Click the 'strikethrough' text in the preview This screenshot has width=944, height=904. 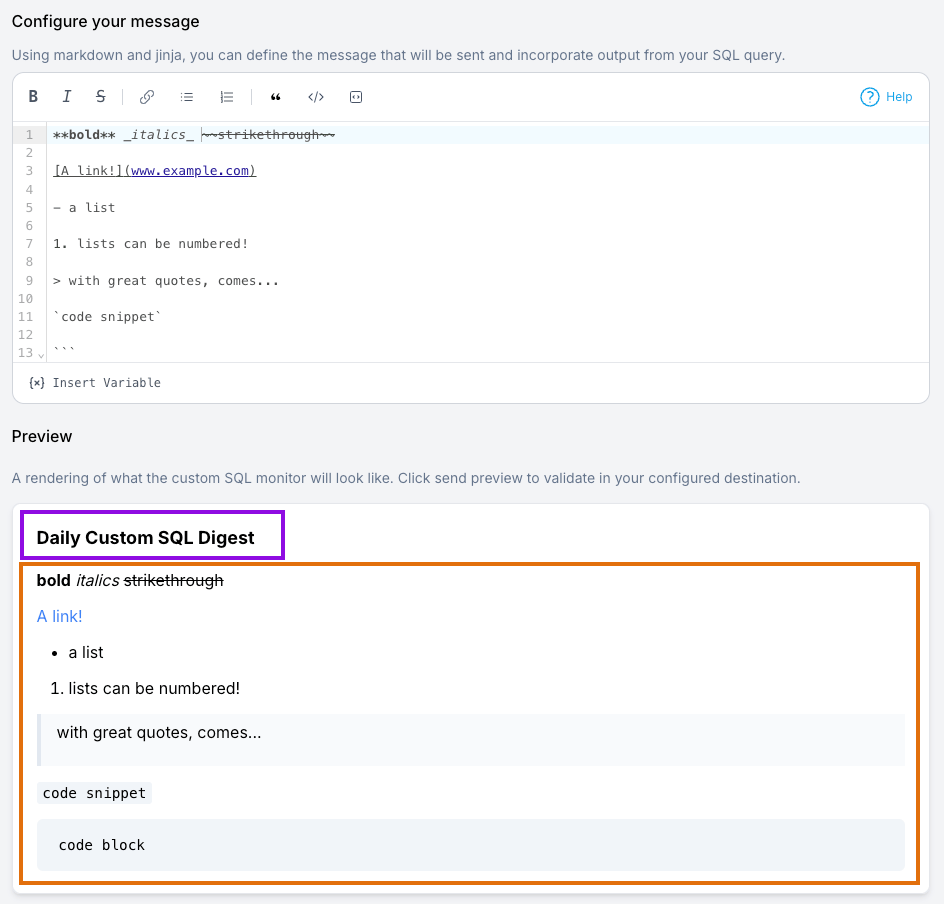(173, 580)
